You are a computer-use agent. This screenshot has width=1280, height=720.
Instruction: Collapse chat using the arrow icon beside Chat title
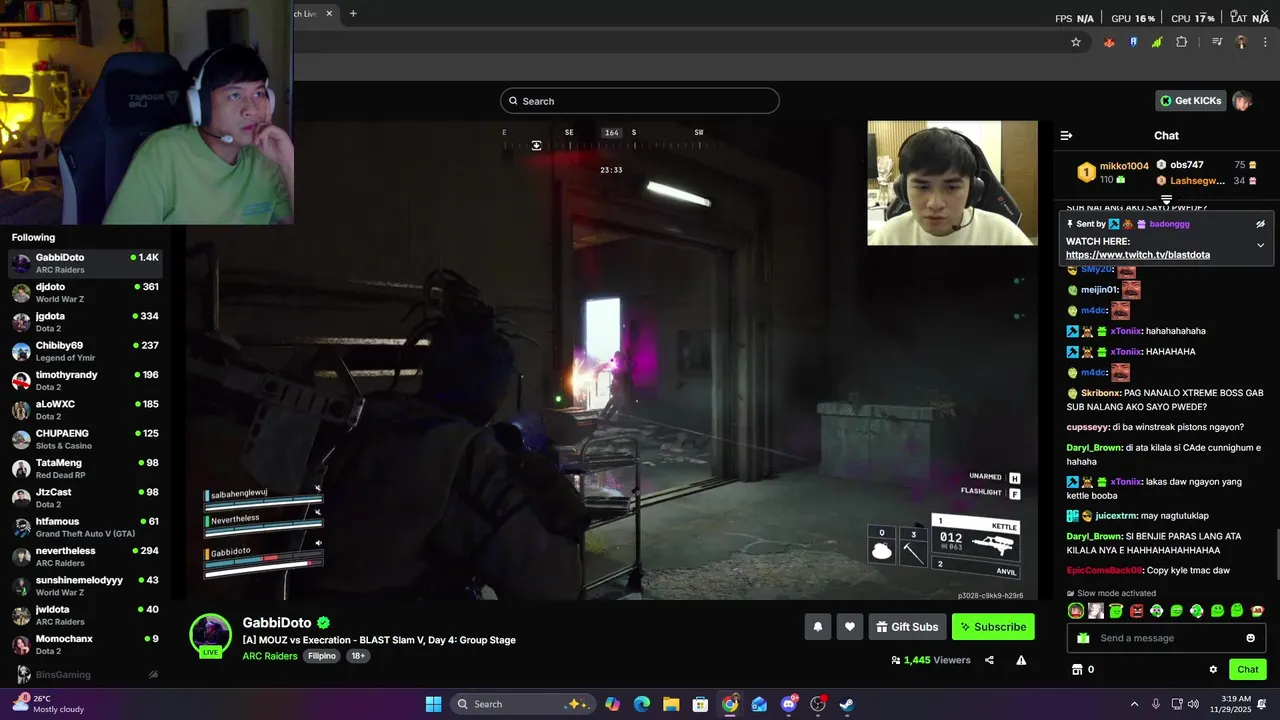click(x=1066, y=135)
